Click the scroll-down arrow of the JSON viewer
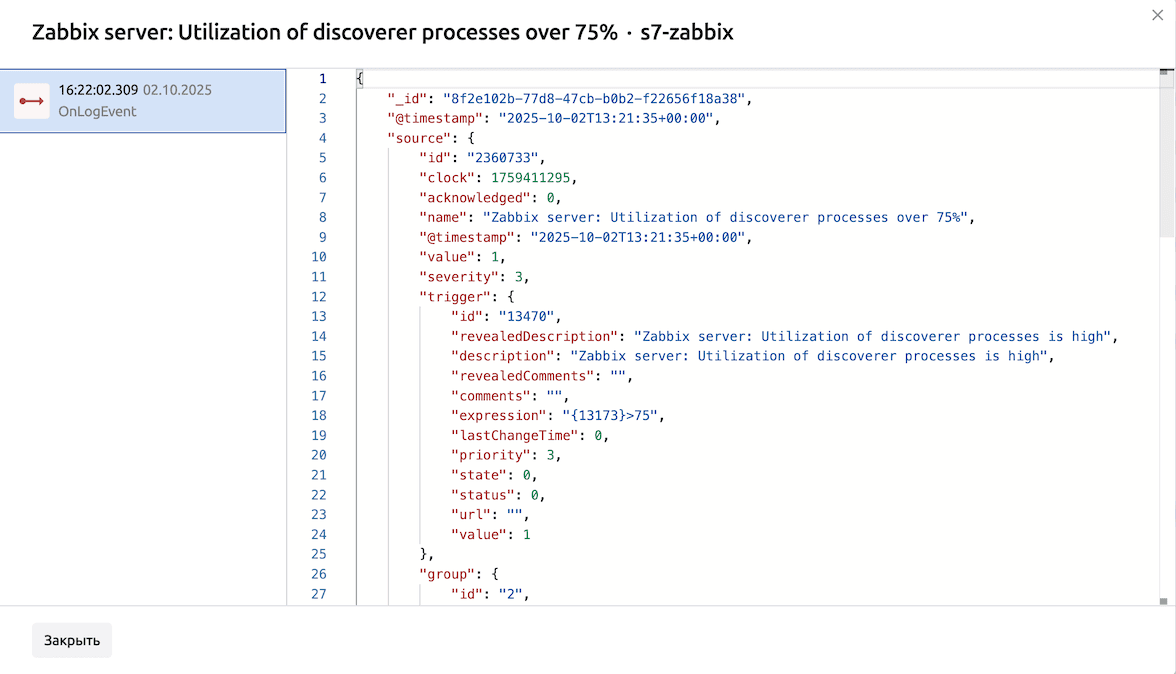The height and width of the screenshot is (674, 1176). point(1164,600)
